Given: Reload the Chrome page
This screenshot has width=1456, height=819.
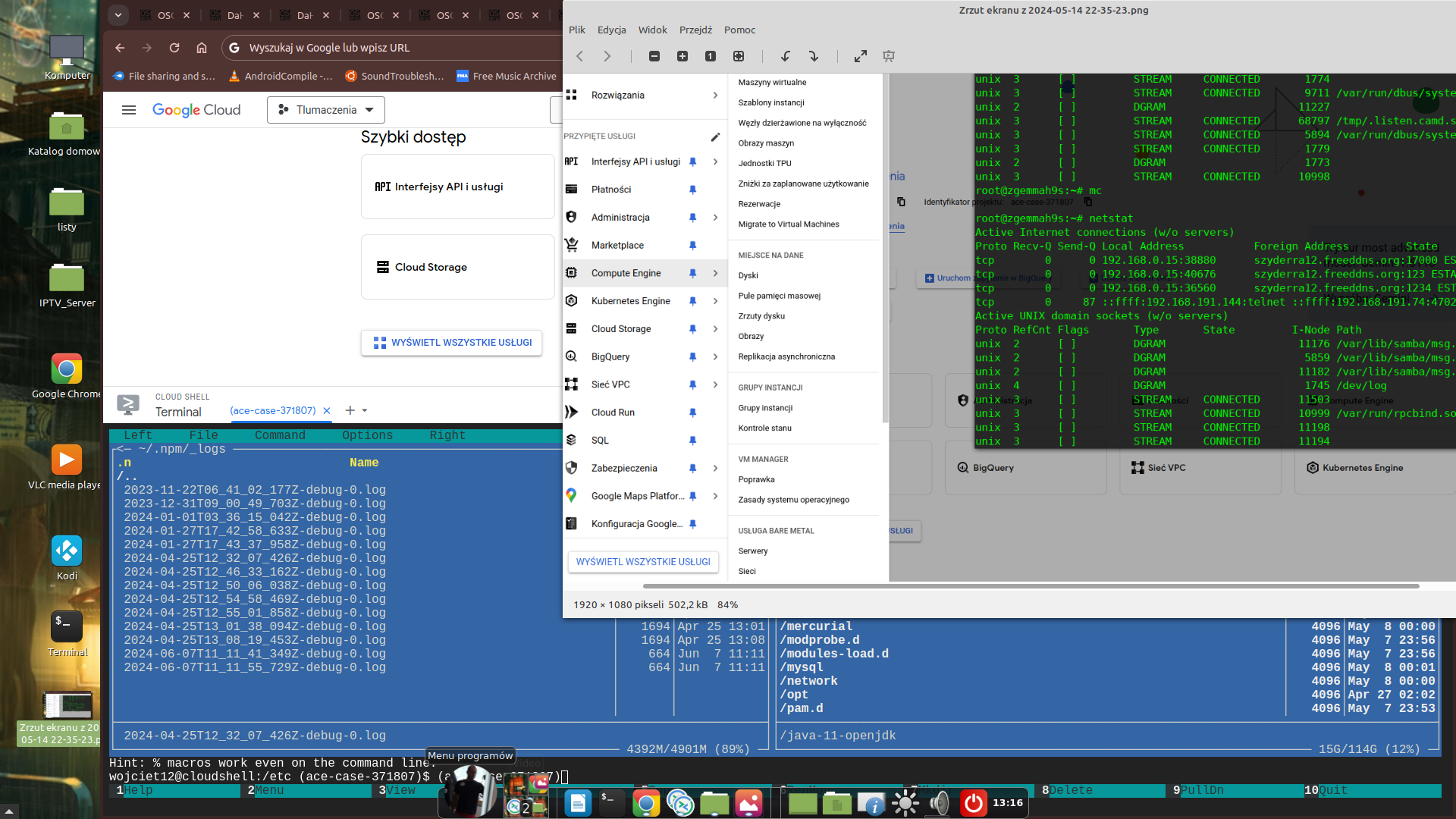Looking at the screenshot, I should click(174, 48).
